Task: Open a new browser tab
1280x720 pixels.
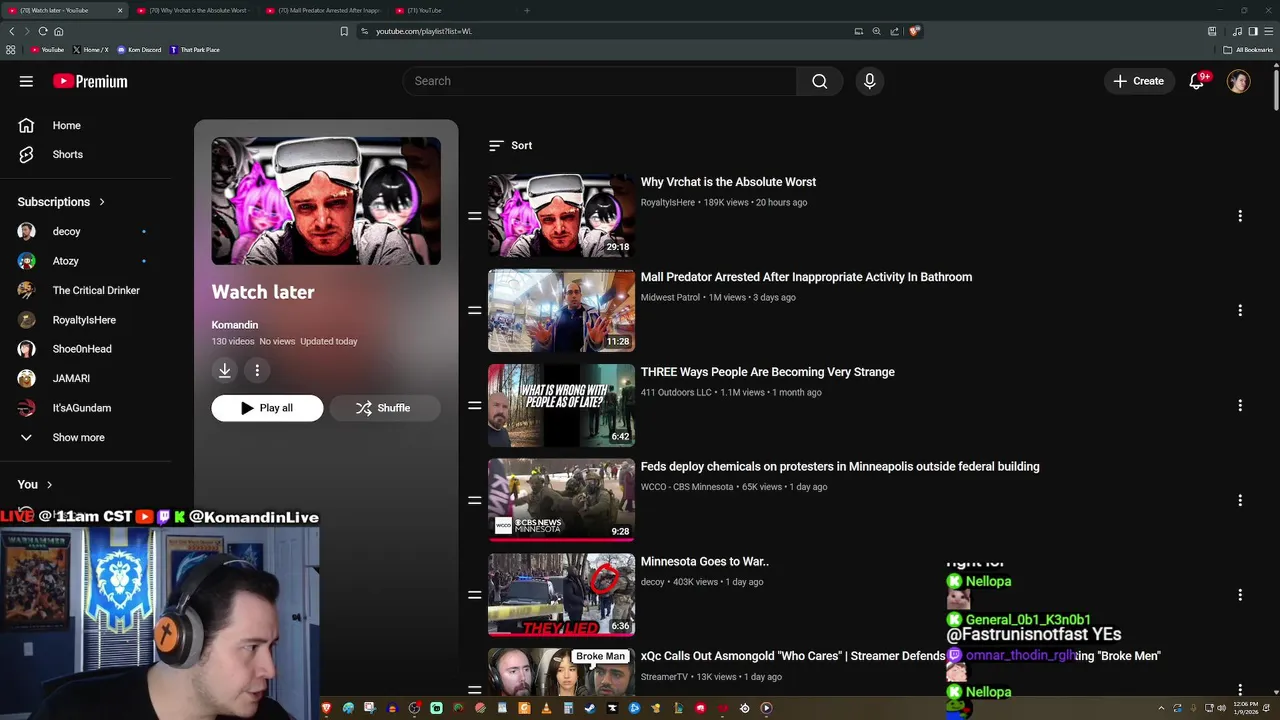Action: 527,10
